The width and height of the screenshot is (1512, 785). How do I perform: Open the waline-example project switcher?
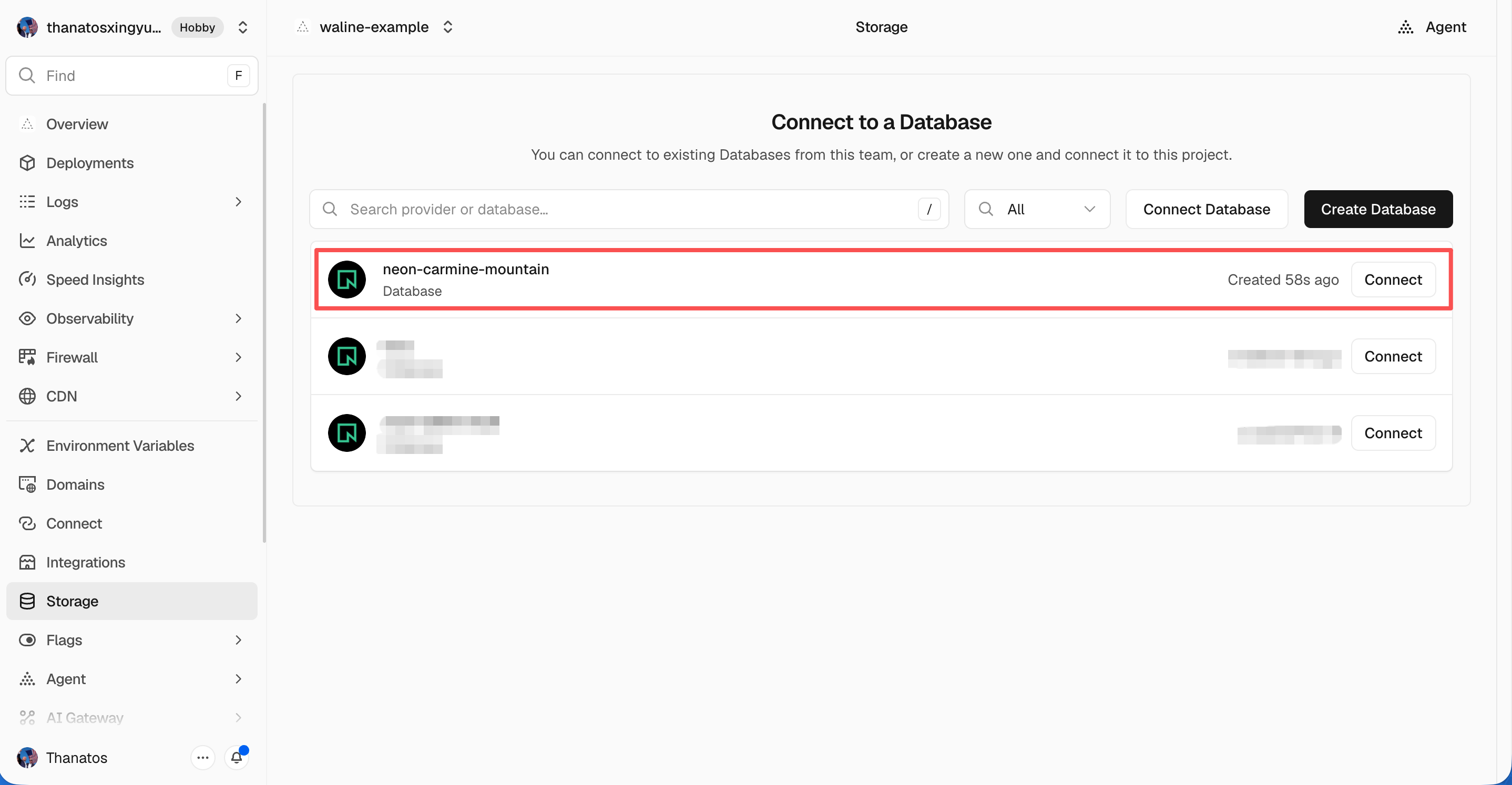(x=448, y=27)
